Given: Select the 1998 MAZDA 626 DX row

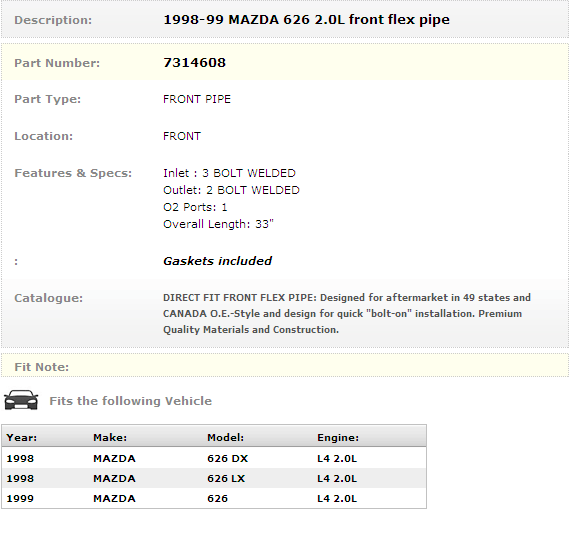Looking at the screenshot, I should 214,458.
